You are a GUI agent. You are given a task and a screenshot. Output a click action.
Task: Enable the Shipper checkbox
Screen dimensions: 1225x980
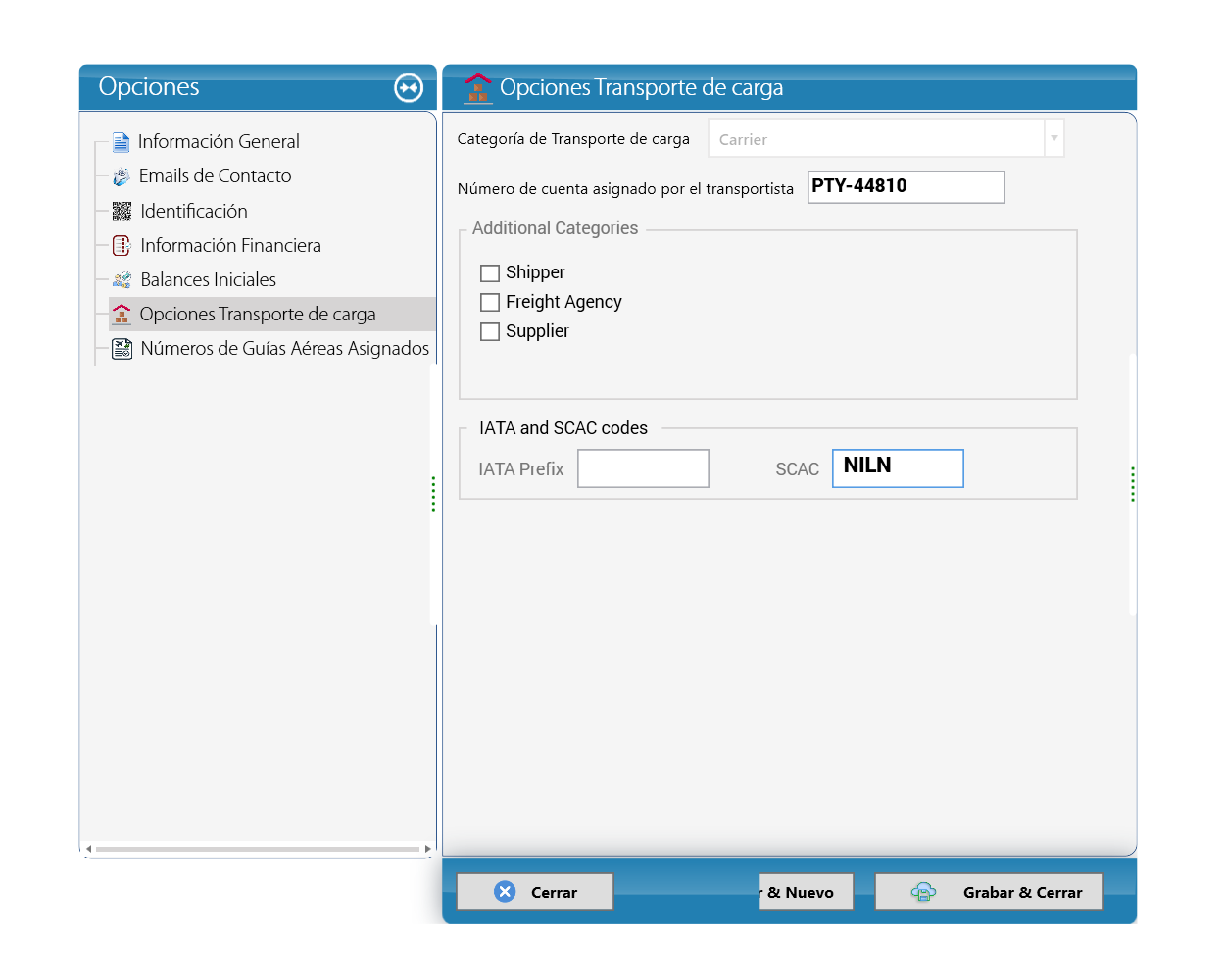tap(490, 272)
